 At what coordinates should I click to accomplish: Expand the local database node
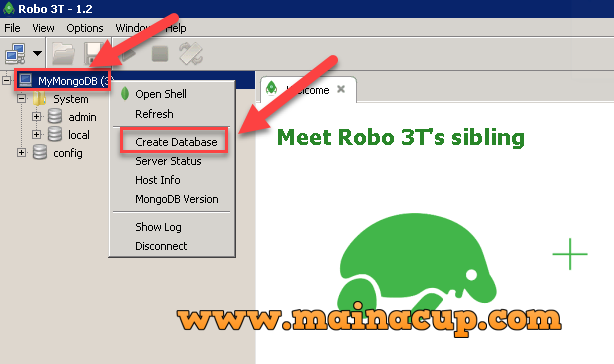(x=36, y=134)
